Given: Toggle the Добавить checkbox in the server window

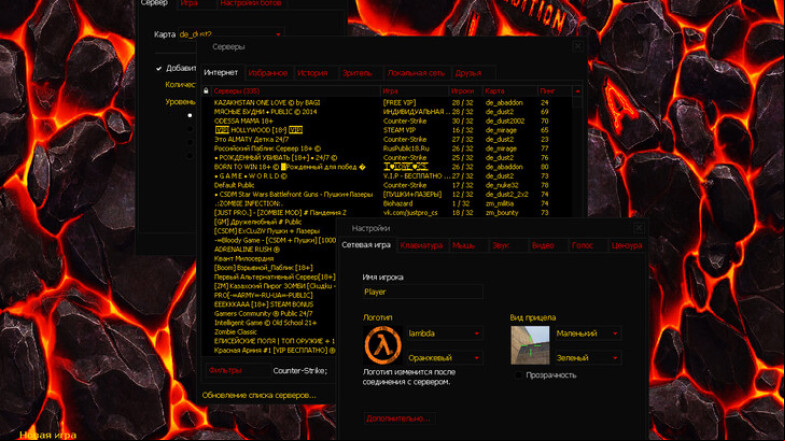Looking at the screenshot, I should pos(159,69).
